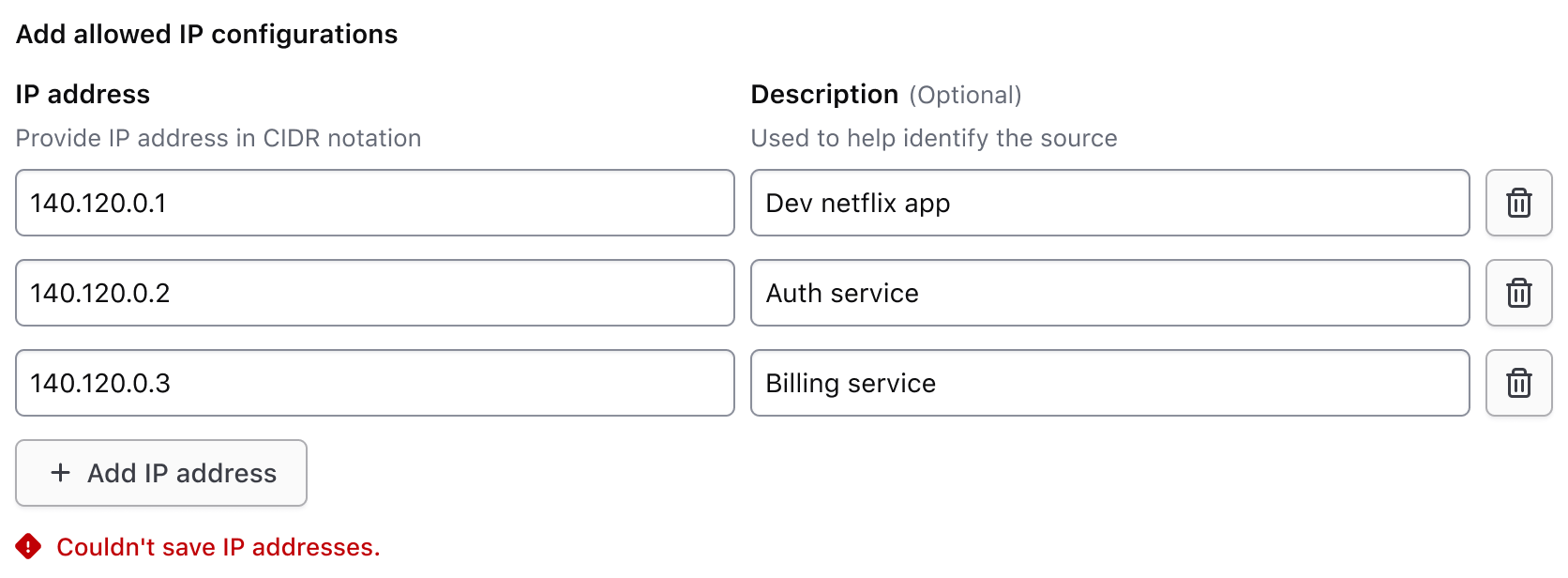Click the words CIDR notation
The image size is (1568, 578).
(341, 139)
